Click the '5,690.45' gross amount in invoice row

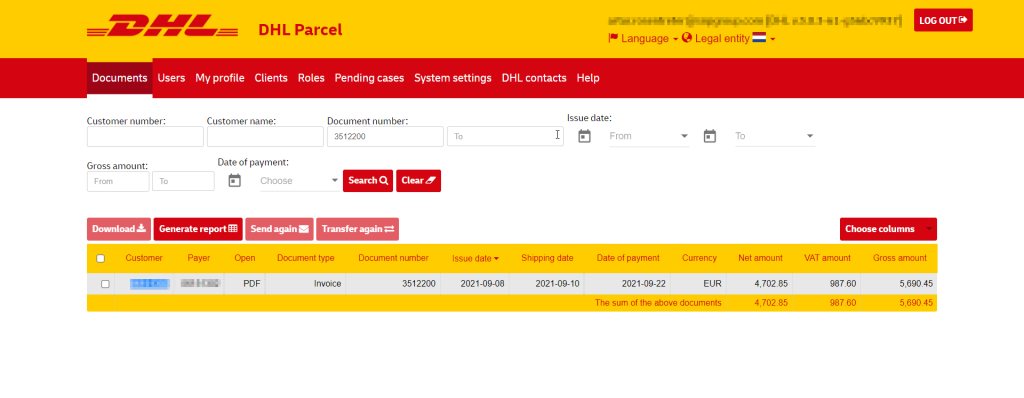click(916, 284)
